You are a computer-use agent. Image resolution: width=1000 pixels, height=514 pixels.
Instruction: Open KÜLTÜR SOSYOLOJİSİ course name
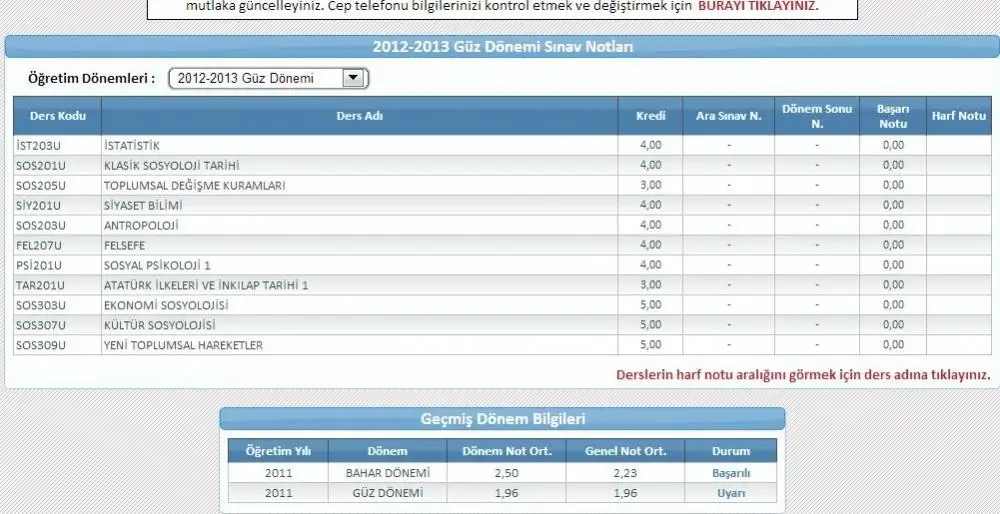(159, 325)
